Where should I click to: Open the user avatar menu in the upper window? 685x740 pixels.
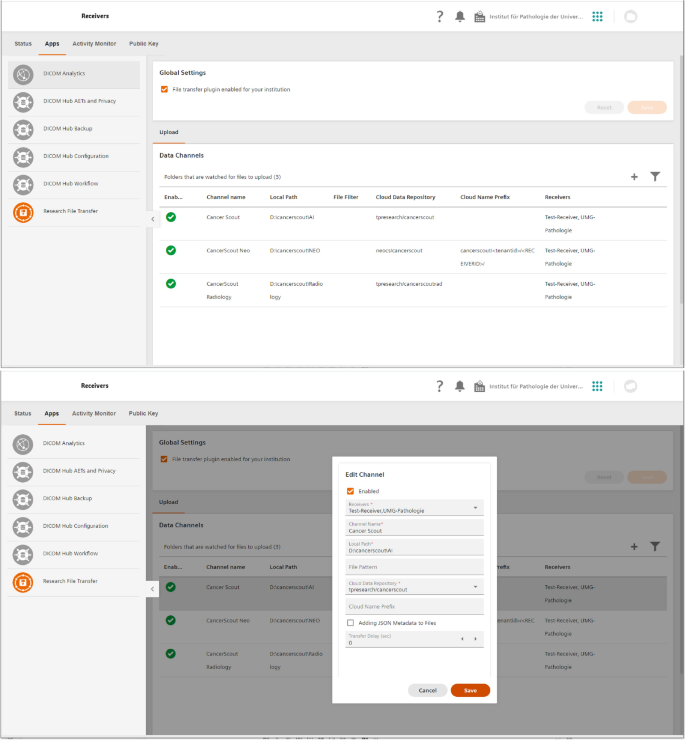630,17
